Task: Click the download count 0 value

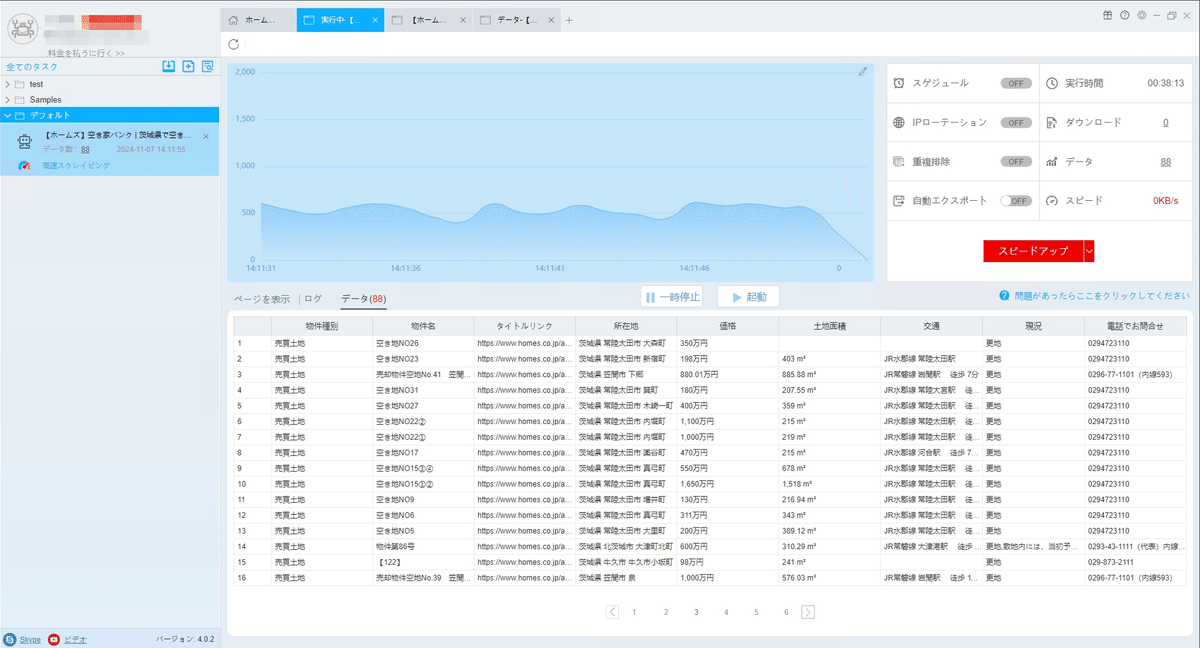Action: click(x=1165, y=122)
